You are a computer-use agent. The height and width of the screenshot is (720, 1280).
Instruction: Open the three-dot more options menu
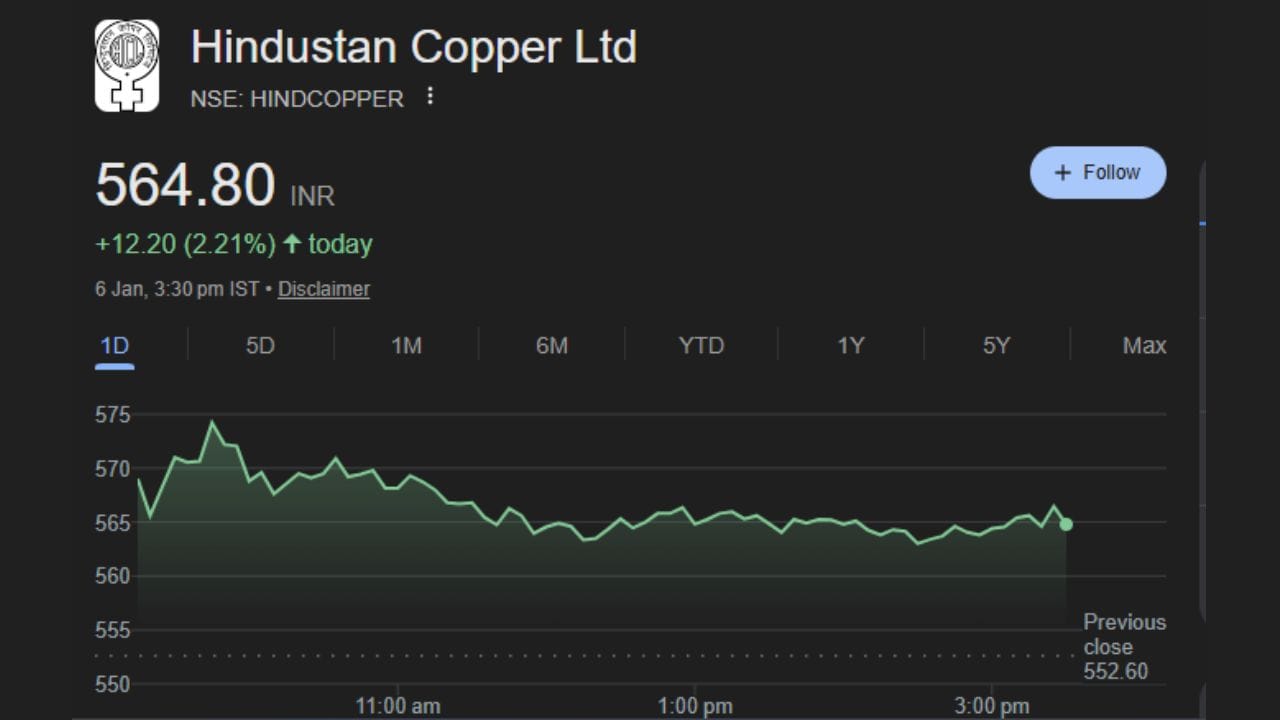click(x=430, y=96)
